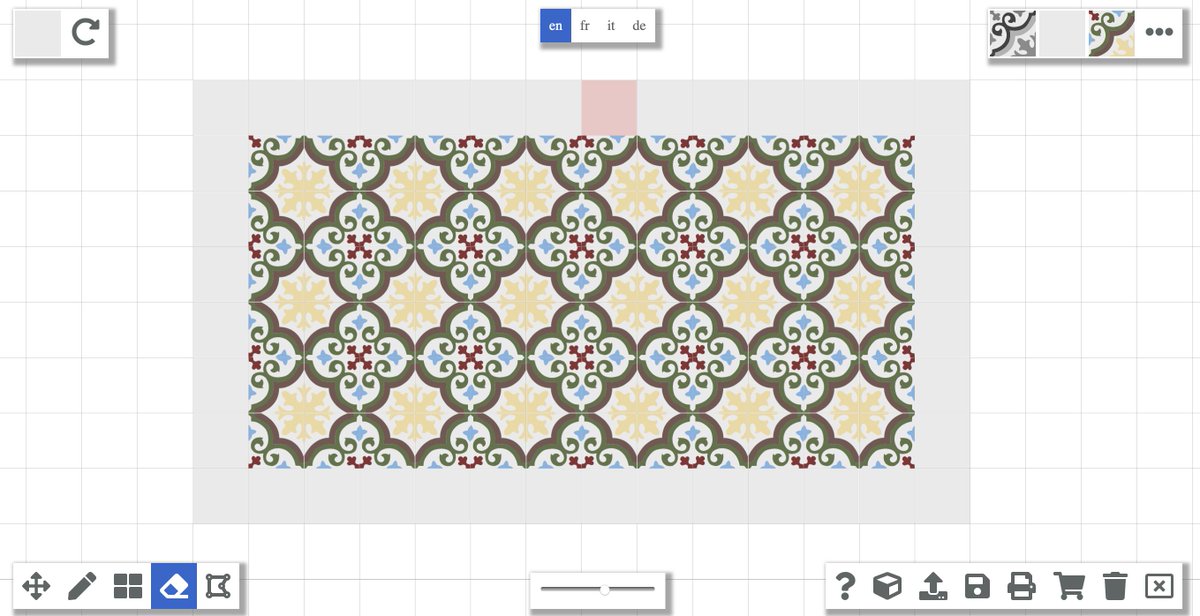Switch language to fr

pos(583,26)
